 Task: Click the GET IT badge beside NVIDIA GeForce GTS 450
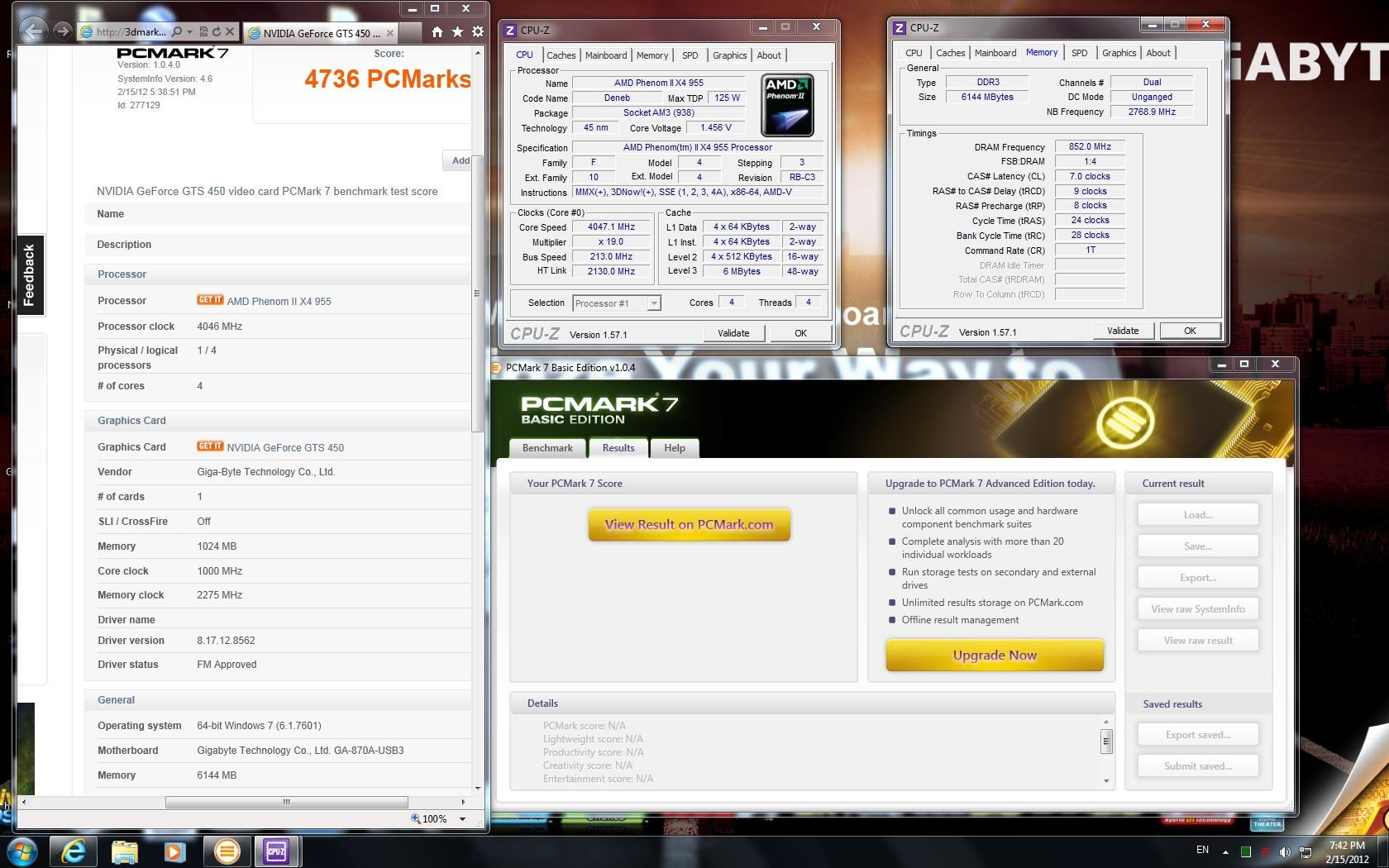tap(210, 446)
